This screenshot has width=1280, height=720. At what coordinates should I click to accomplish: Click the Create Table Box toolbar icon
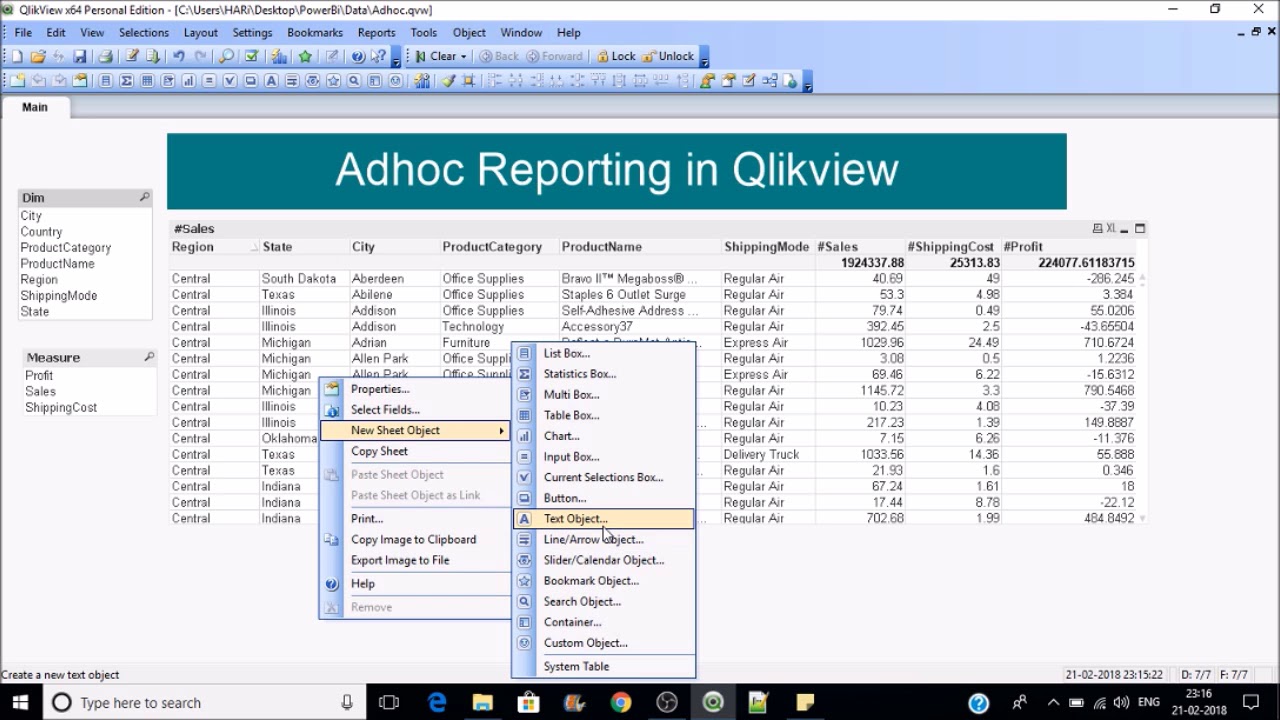(147, 81)
